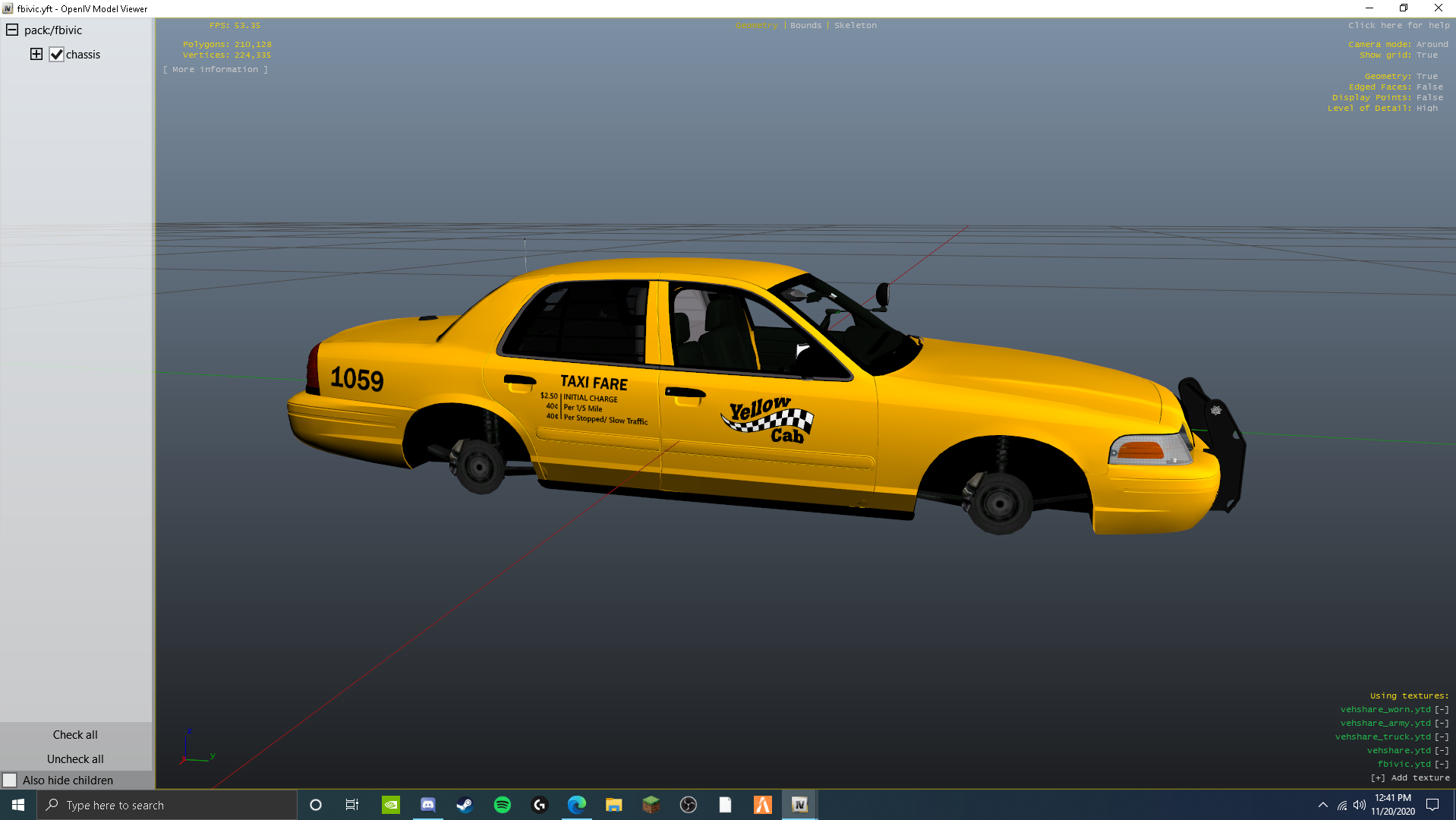Remove the vehshare_army.ytd texture
This screenshot has height=820, width=1456.
pyautogui.click(x=1441, y=723)
